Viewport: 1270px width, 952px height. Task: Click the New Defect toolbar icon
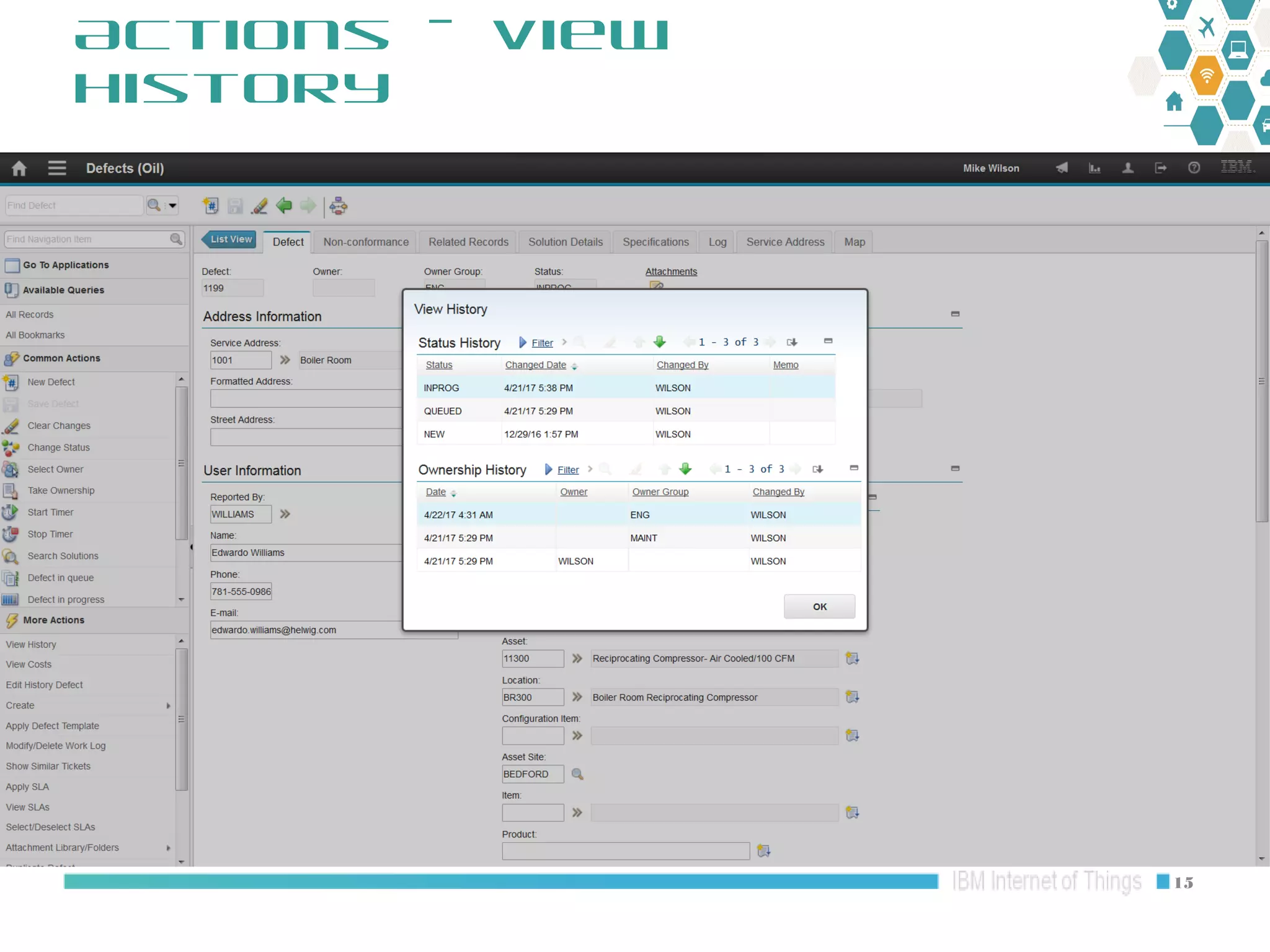211,206
